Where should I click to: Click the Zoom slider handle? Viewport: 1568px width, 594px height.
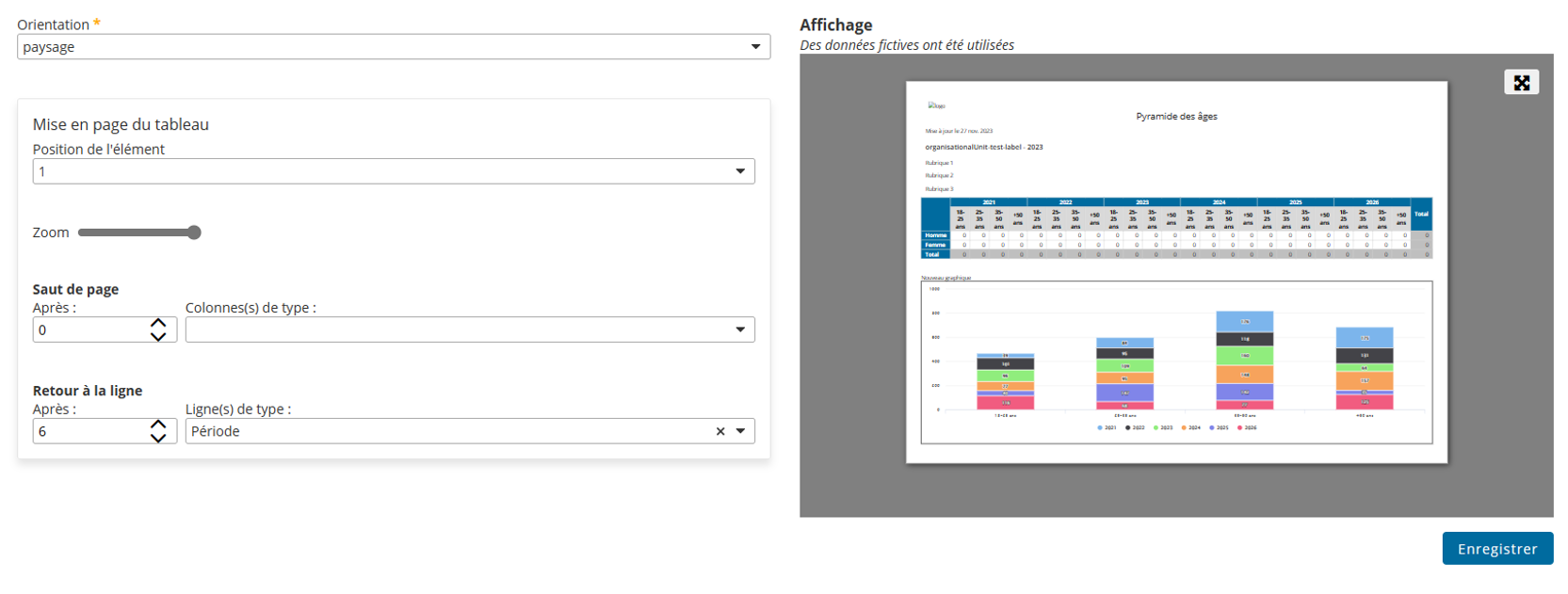pyautogui.click(x=194, y=233)
